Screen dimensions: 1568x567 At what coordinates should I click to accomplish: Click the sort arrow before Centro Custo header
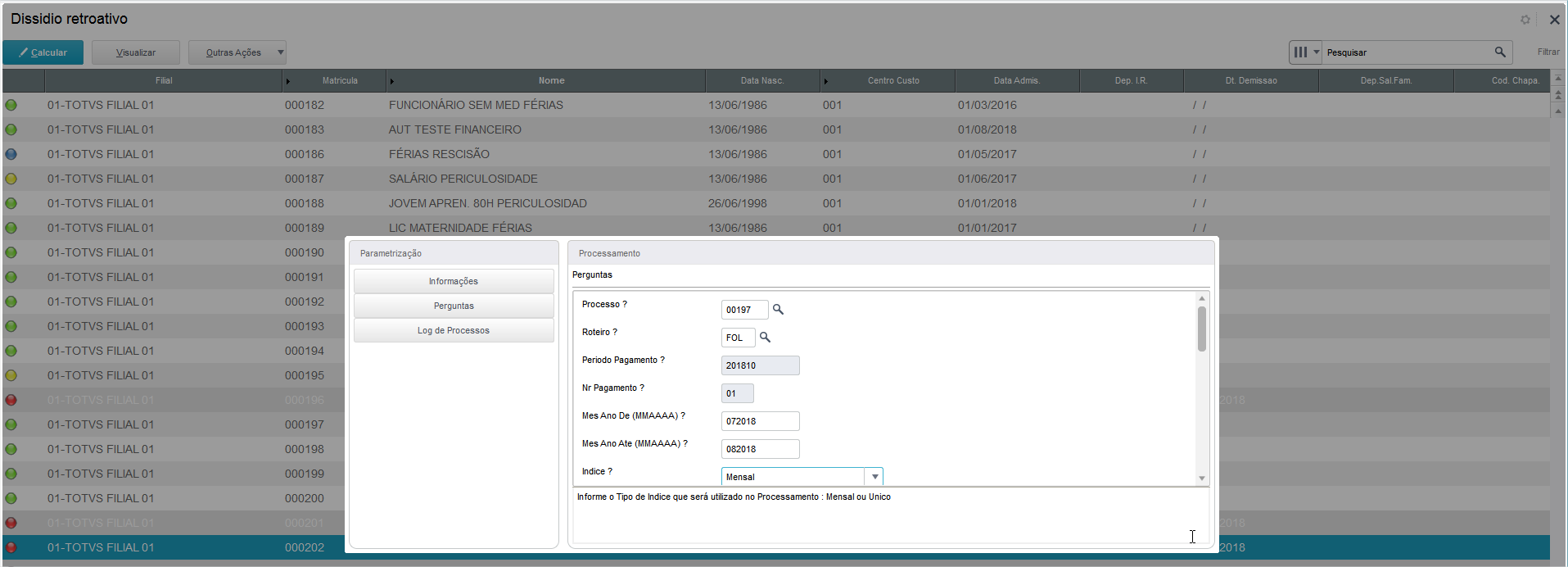825,81
